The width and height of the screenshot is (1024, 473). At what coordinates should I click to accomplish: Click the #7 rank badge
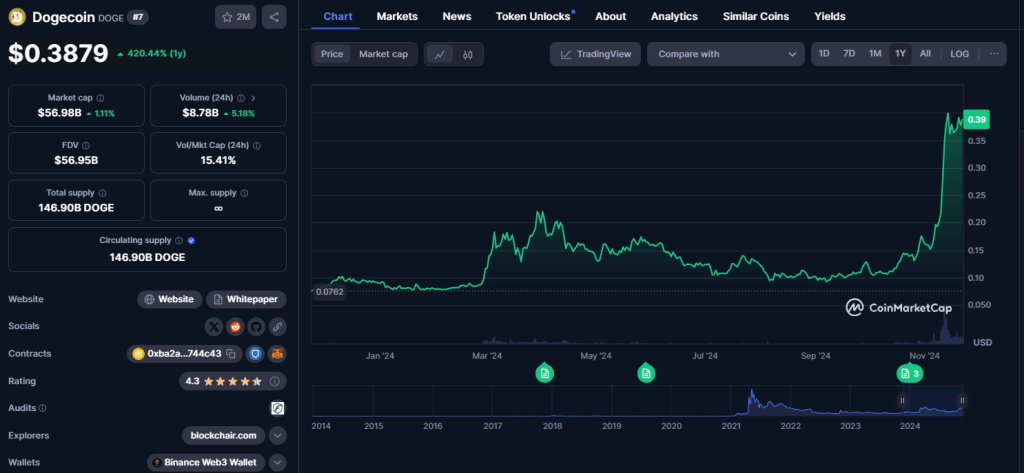pyautogui.click(x=137, y=18)
